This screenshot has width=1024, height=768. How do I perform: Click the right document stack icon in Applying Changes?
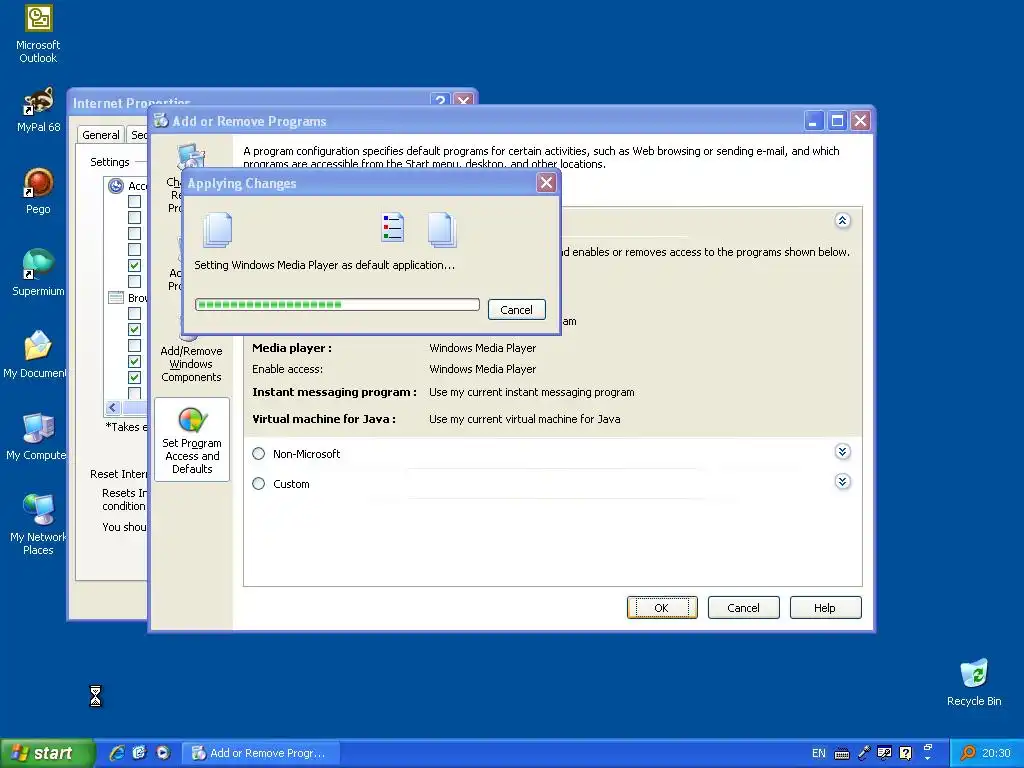tap(442, 230)
